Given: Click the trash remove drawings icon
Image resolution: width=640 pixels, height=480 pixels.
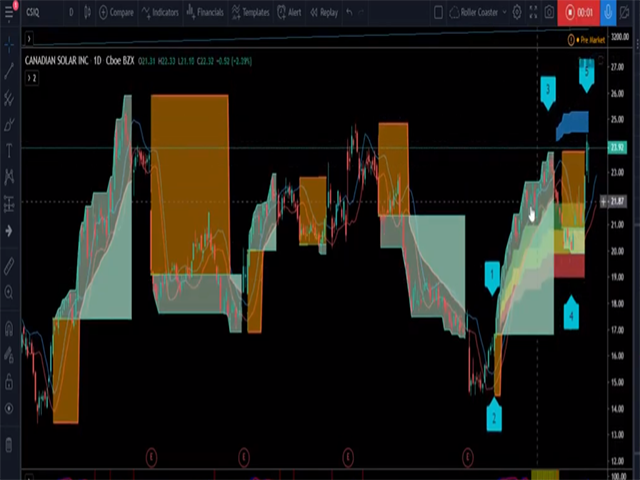Looking at the screenshot, I should (x=9, y=444).
